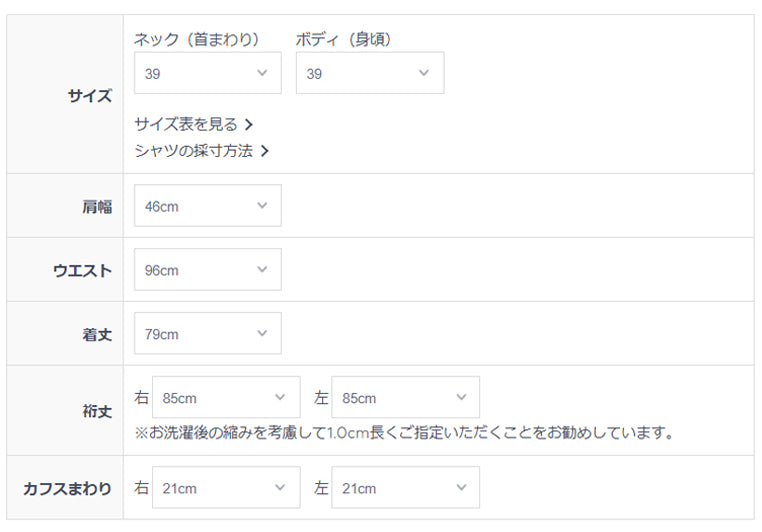Image resolution: width=762 pixels, height=532 pixels.
Task: Select the サイズ row header cell
Action: tap(65, 95)
